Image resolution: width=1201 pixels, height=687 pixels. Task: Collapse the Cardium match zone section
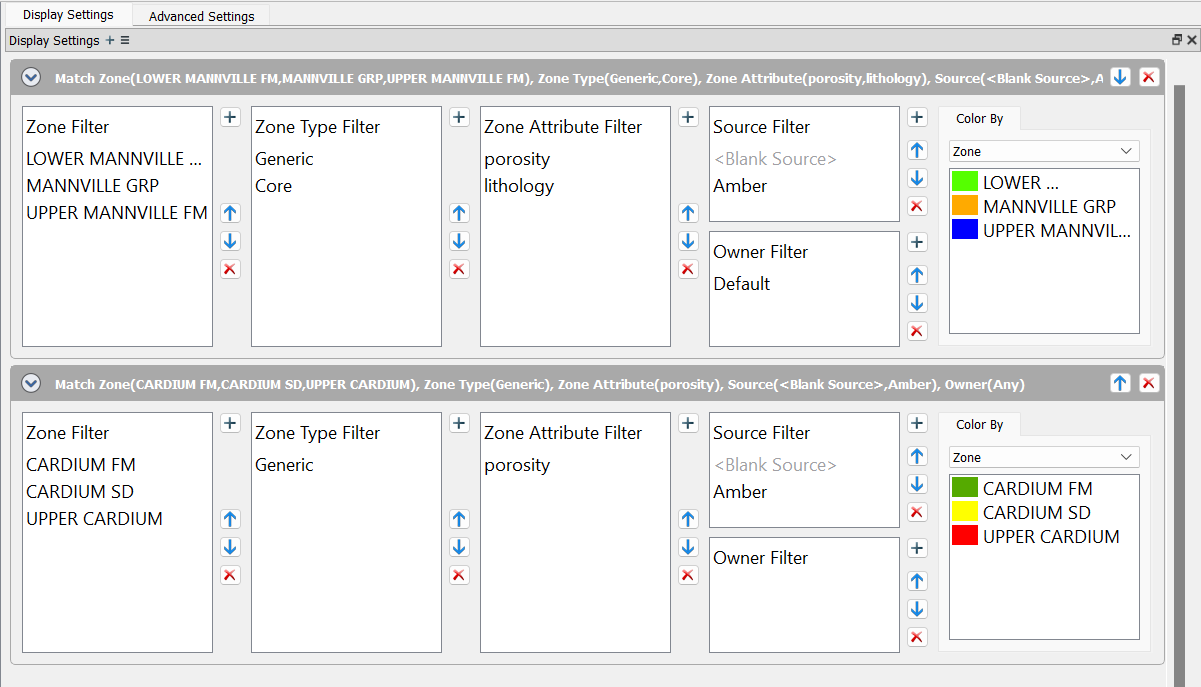pyautogui.click(x=31, y=383)
